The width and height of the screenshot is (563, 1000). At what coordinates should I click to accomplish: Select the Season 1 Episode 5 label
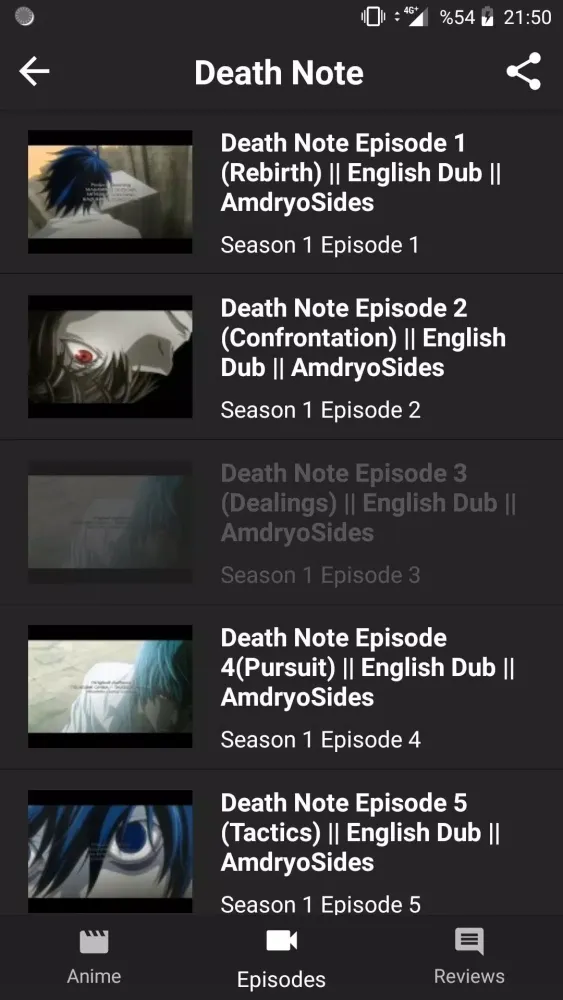coord(321,904)
